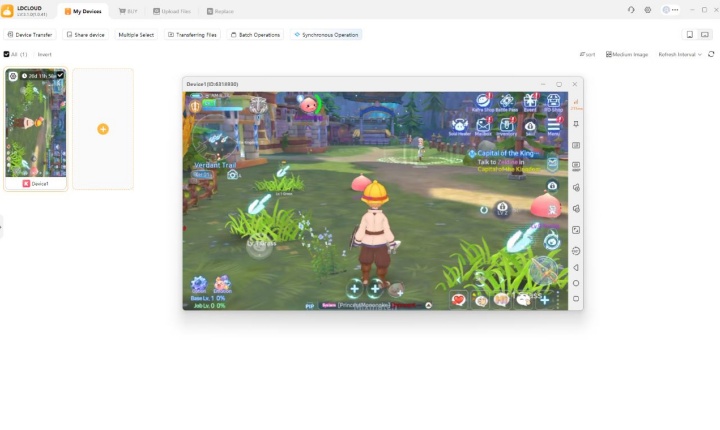The width and height of the screenshot is (720, 430).
Task: Open Transferring Files
Action: pos(192,34)
